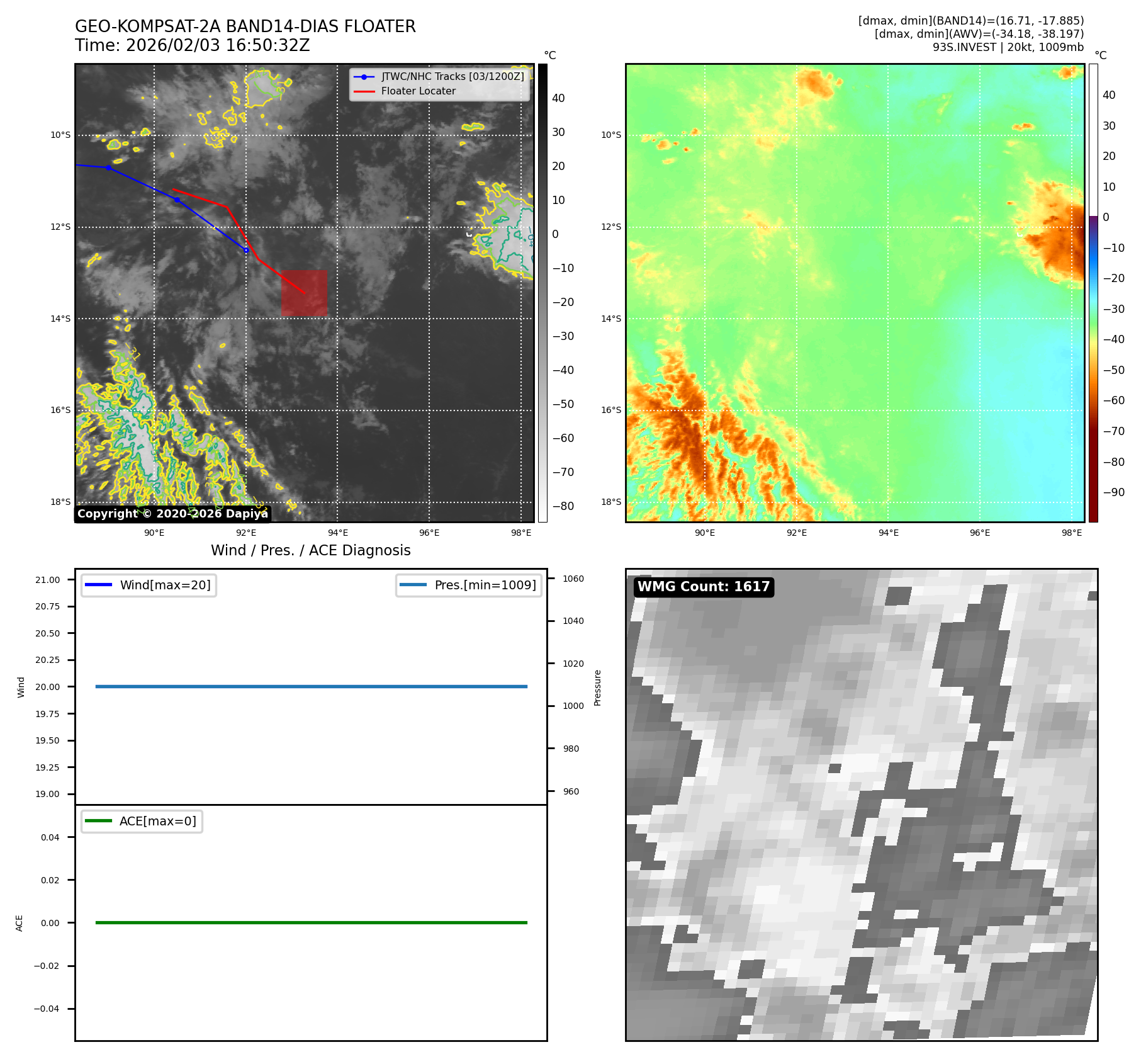Click the grayscale temperature colorbar
The image size is (1141, 1064).
[542, 293]
